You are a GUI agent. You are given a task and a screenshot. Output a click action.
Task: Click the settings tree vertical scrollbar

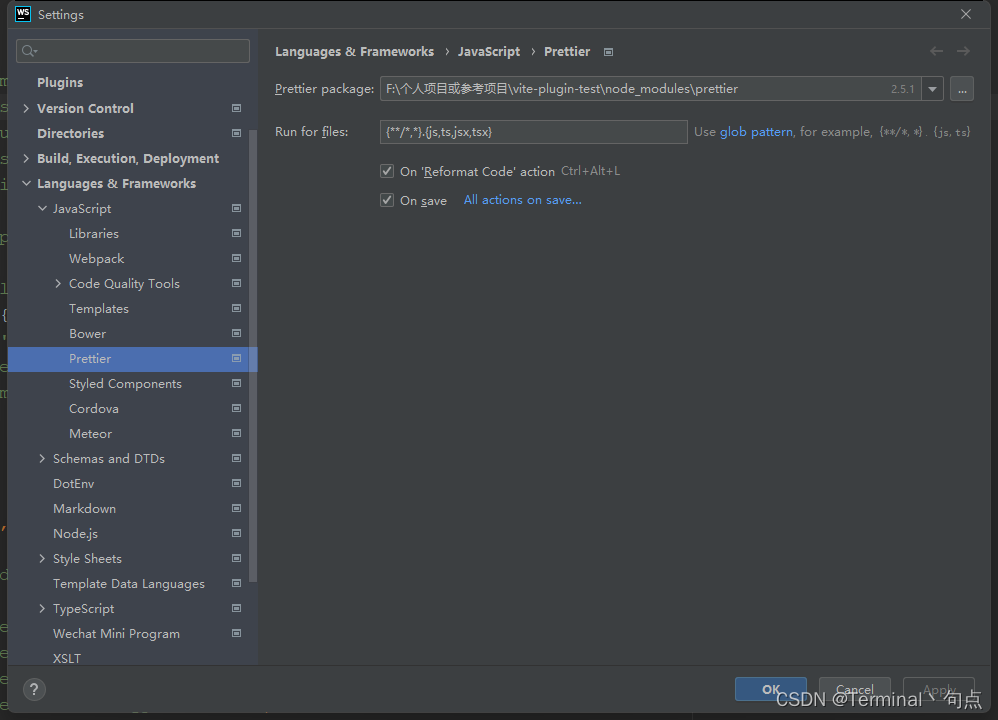click(x=253, y=355)
